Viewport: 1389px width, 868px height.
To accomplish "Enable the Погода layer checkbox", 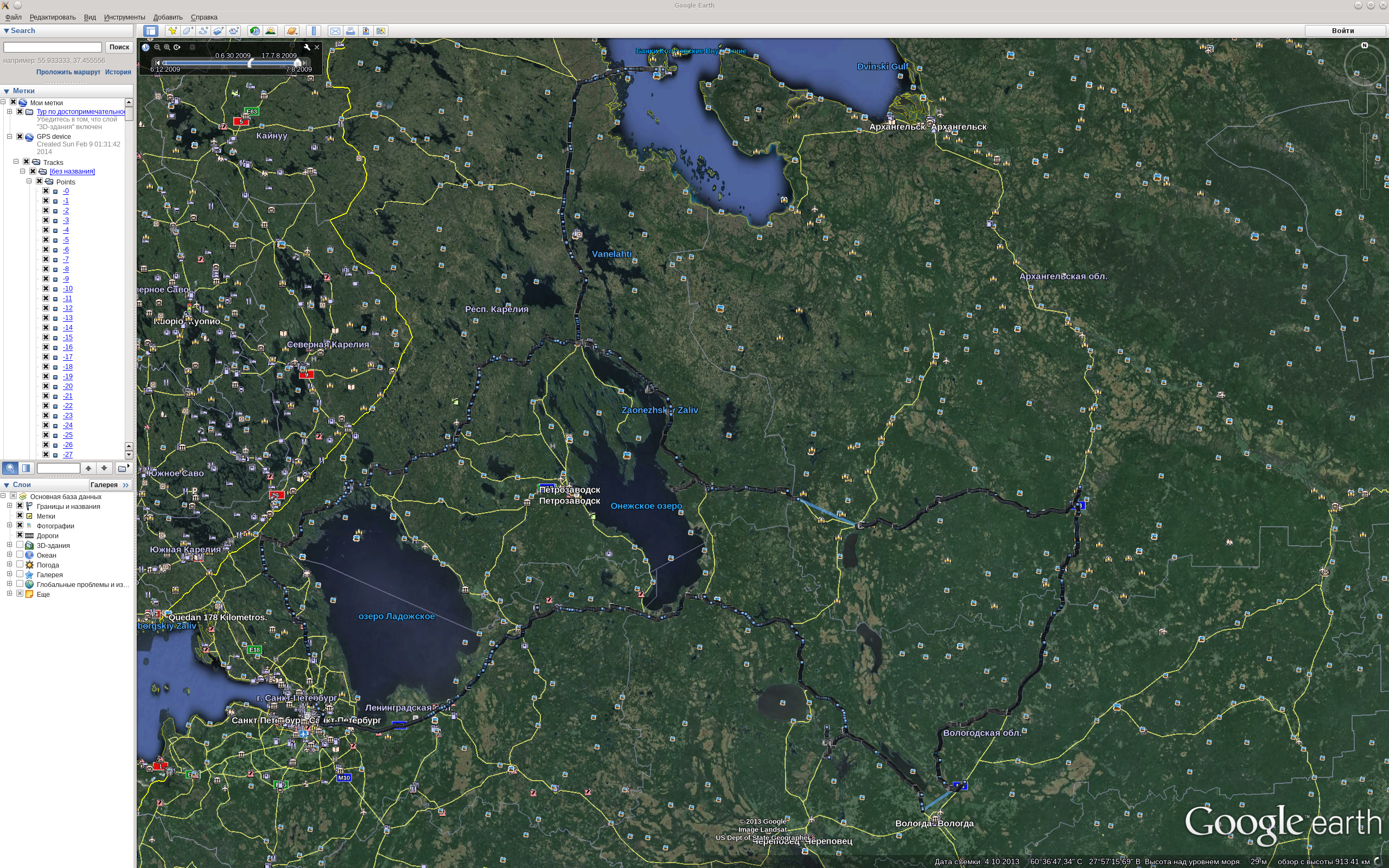I will [20, 564].
